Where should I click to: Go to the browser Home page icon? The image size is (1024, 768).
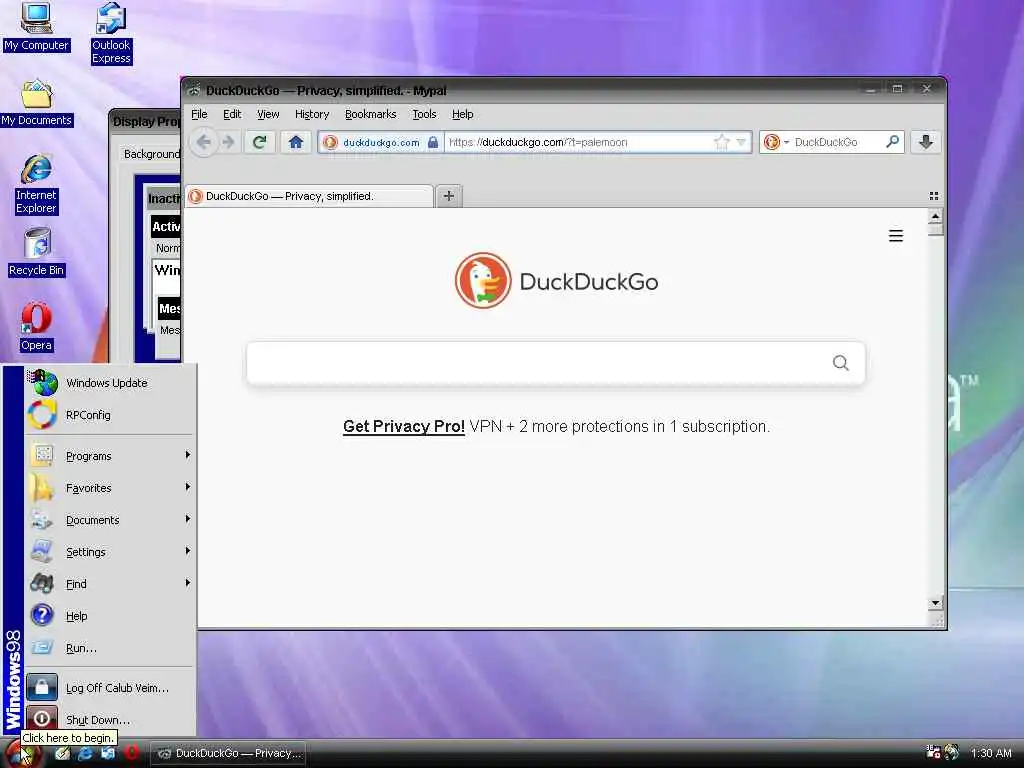(x=296, y=142)
